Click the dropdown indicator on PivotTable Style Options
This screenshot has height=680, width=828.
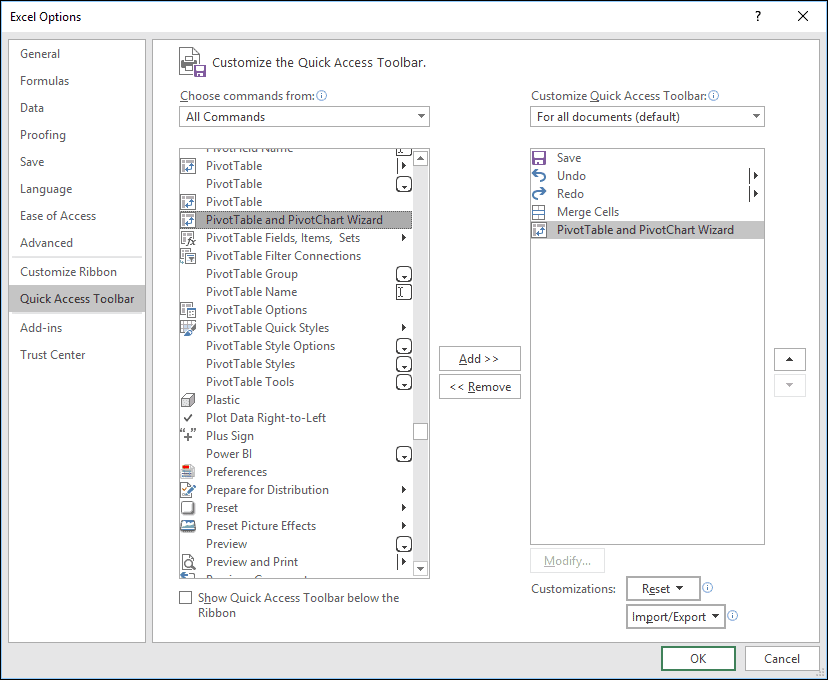click(x=404, y=346)
